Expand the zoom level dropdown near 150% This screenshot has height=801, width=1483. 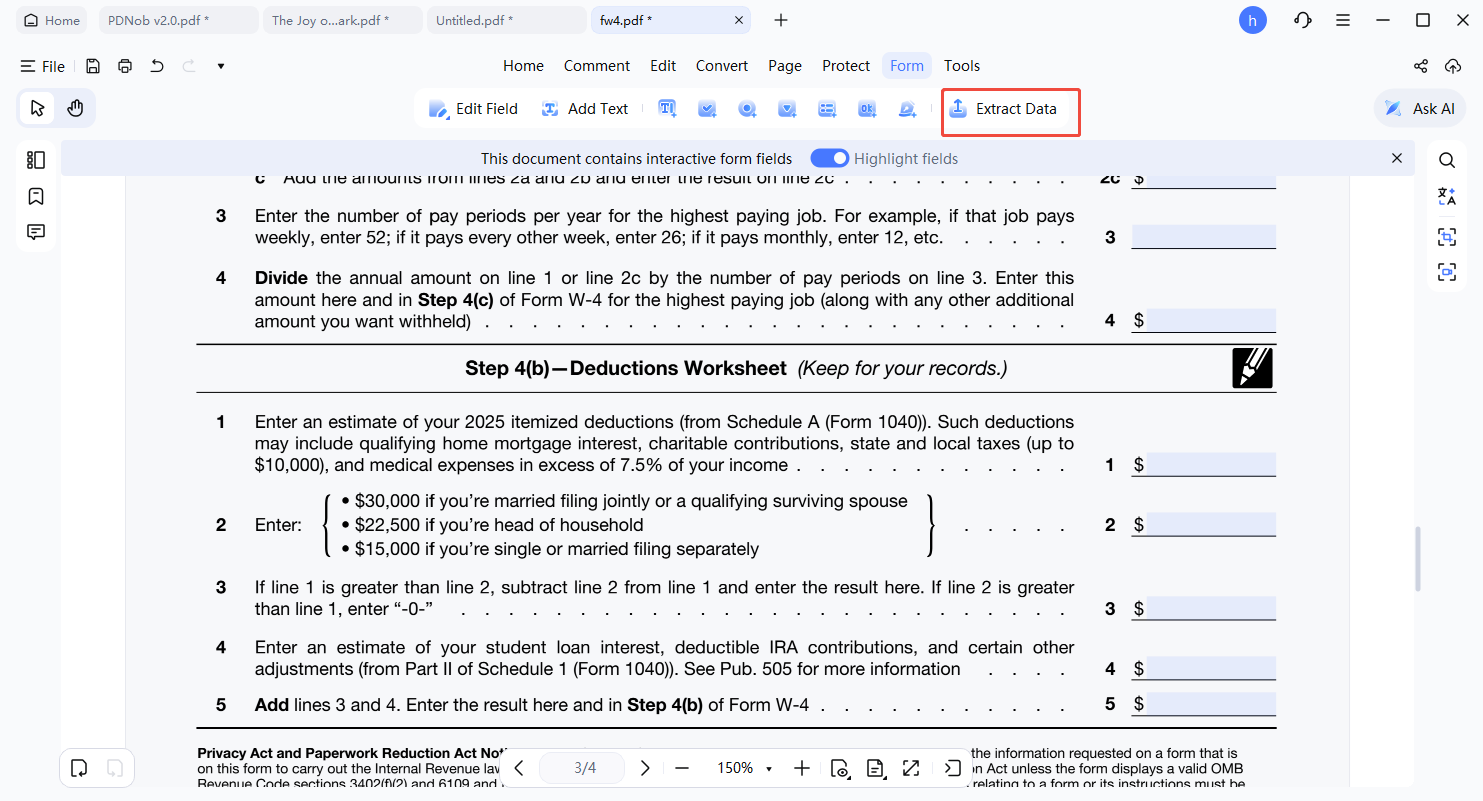(x=768, y=768)
